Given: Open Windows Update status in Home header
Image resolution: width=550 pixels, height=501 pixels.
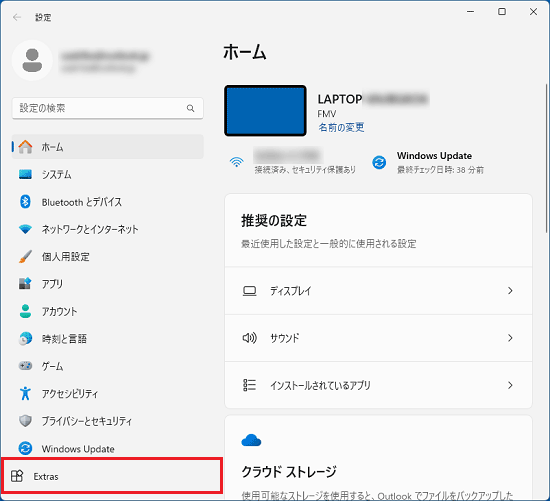Looking at the screenshot, I should tap(428, 162).
